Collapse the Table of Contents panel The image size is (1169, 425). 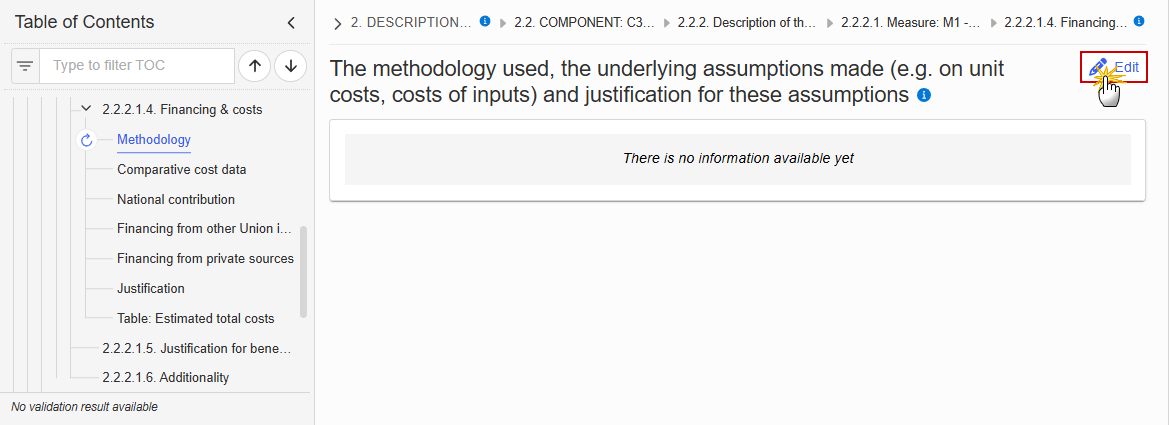pos(292,23)
